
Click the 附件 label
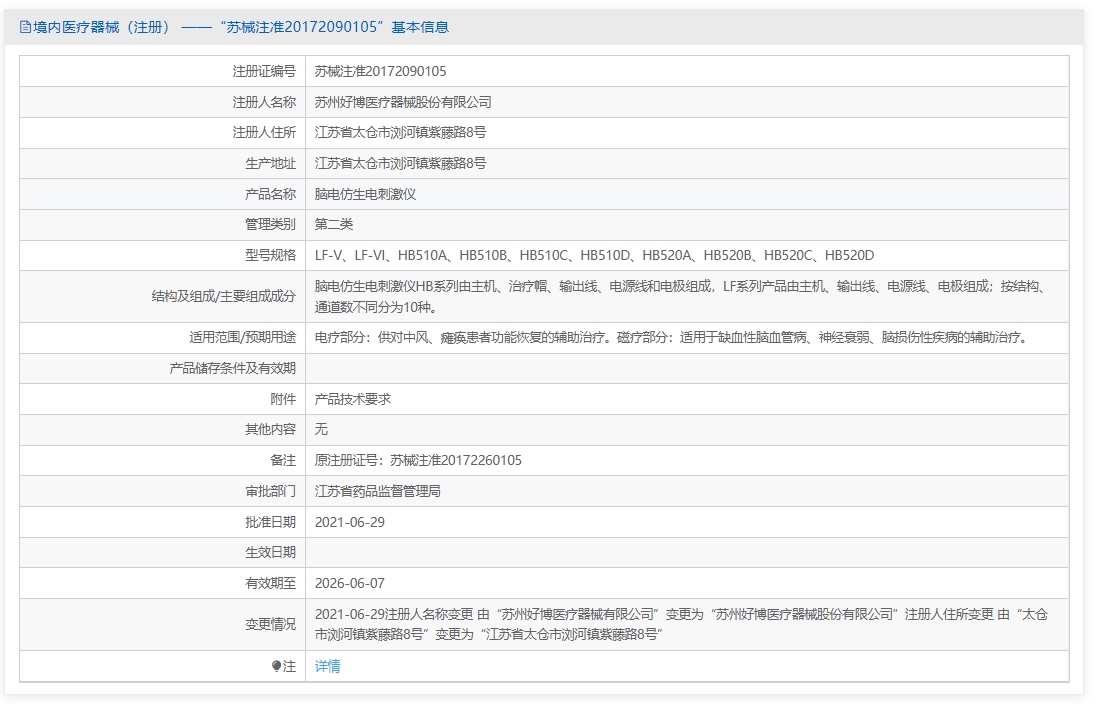(x=283, y=399)
